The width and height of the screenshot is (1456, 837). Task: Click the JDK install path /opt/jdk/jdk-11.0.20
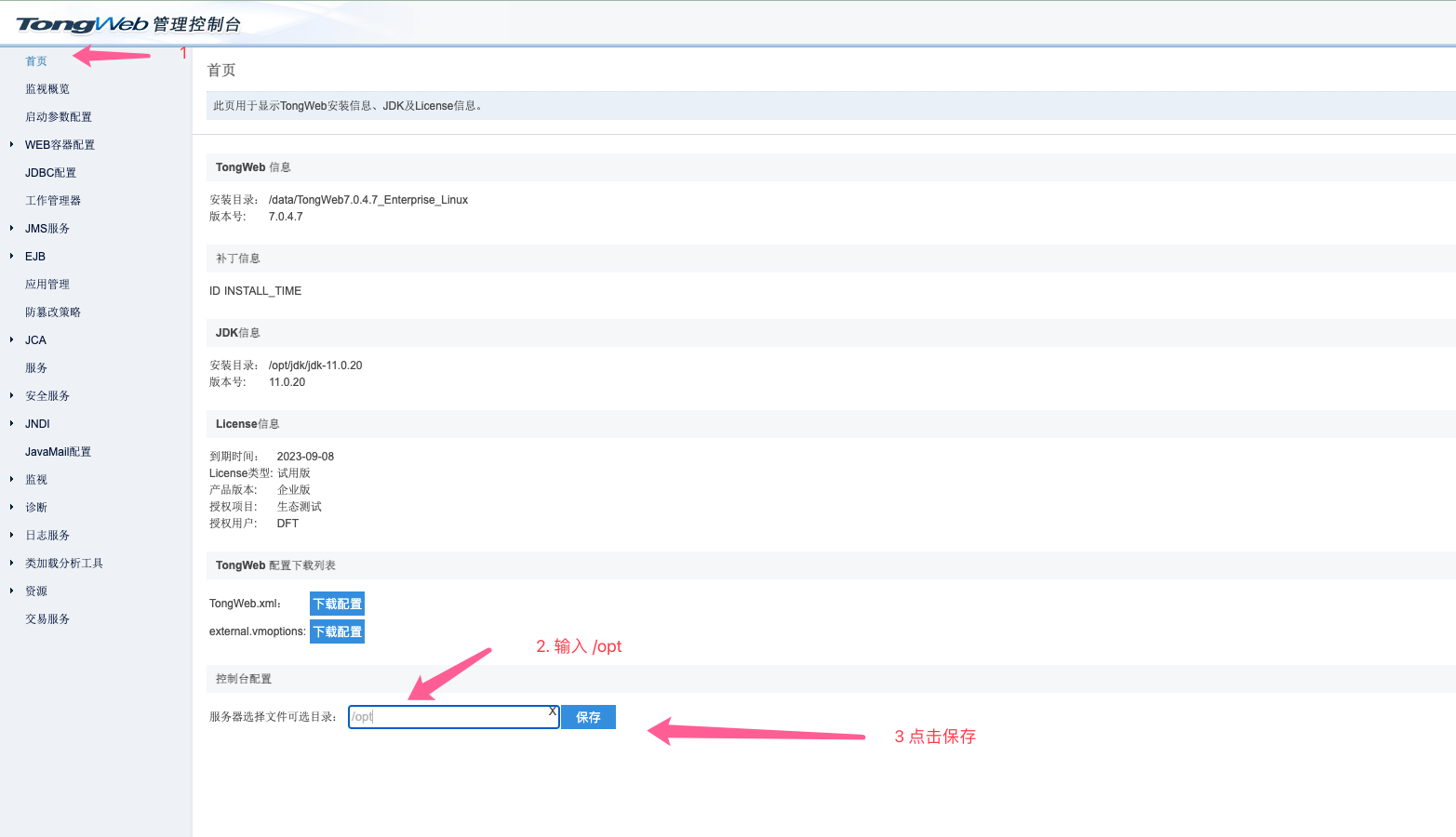(x=315, y=365)
